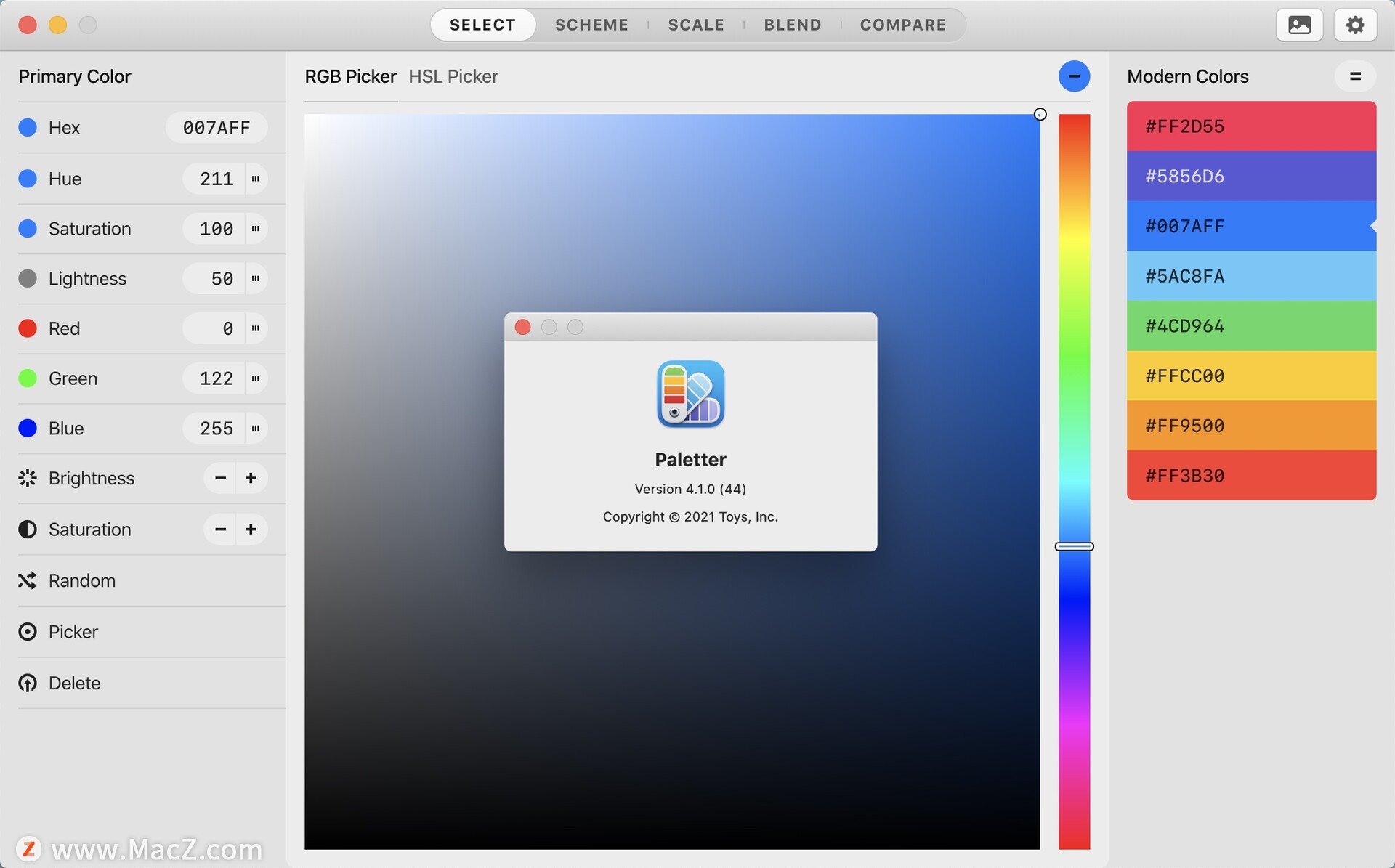Click the Red channel dot icon

[x=28, y=328]
